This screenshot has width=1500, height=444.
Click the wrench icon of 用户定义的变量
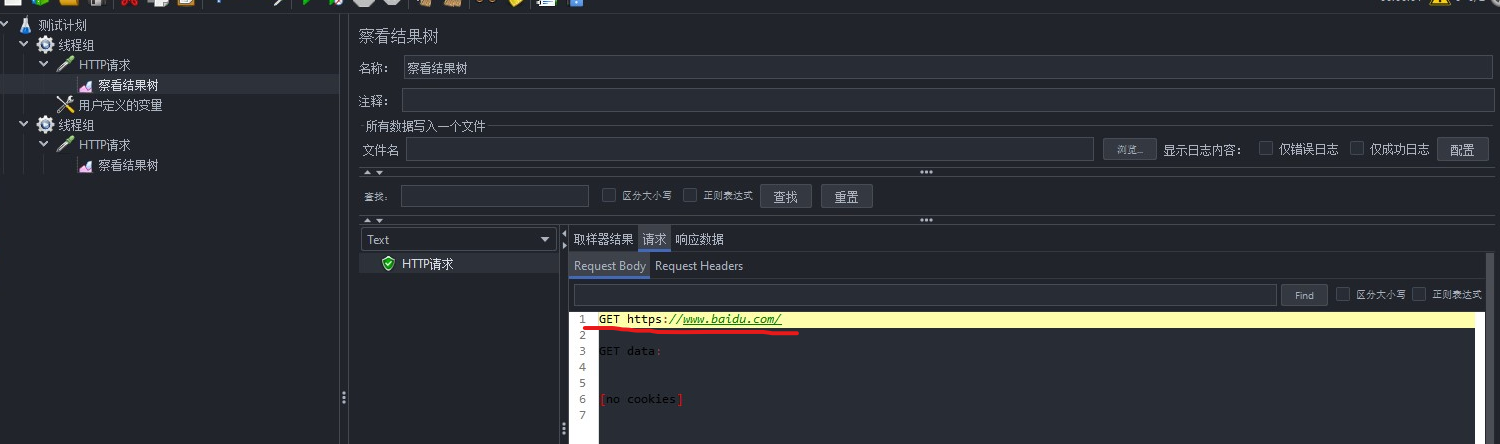(x=65, y=105)
